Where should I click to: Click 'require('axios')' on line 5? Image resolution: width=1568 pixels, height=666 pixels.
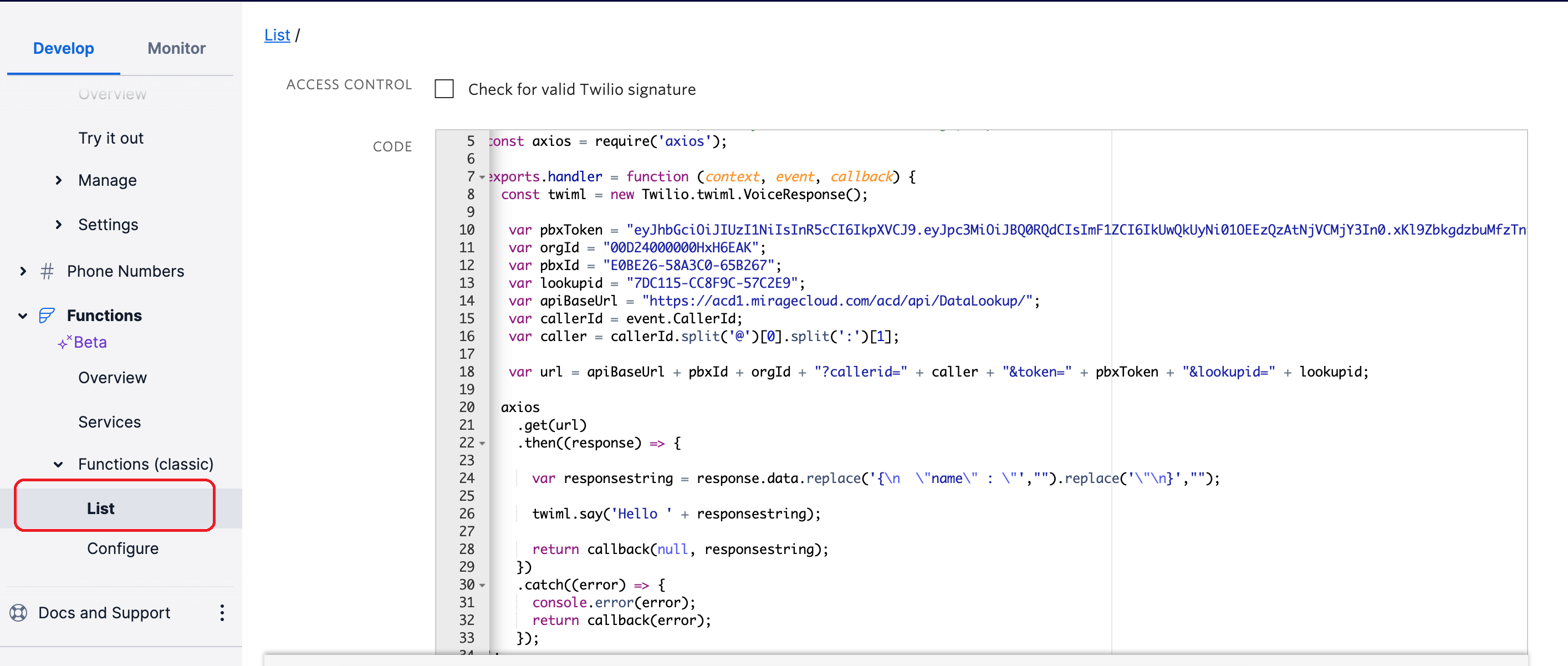point(657,141)
